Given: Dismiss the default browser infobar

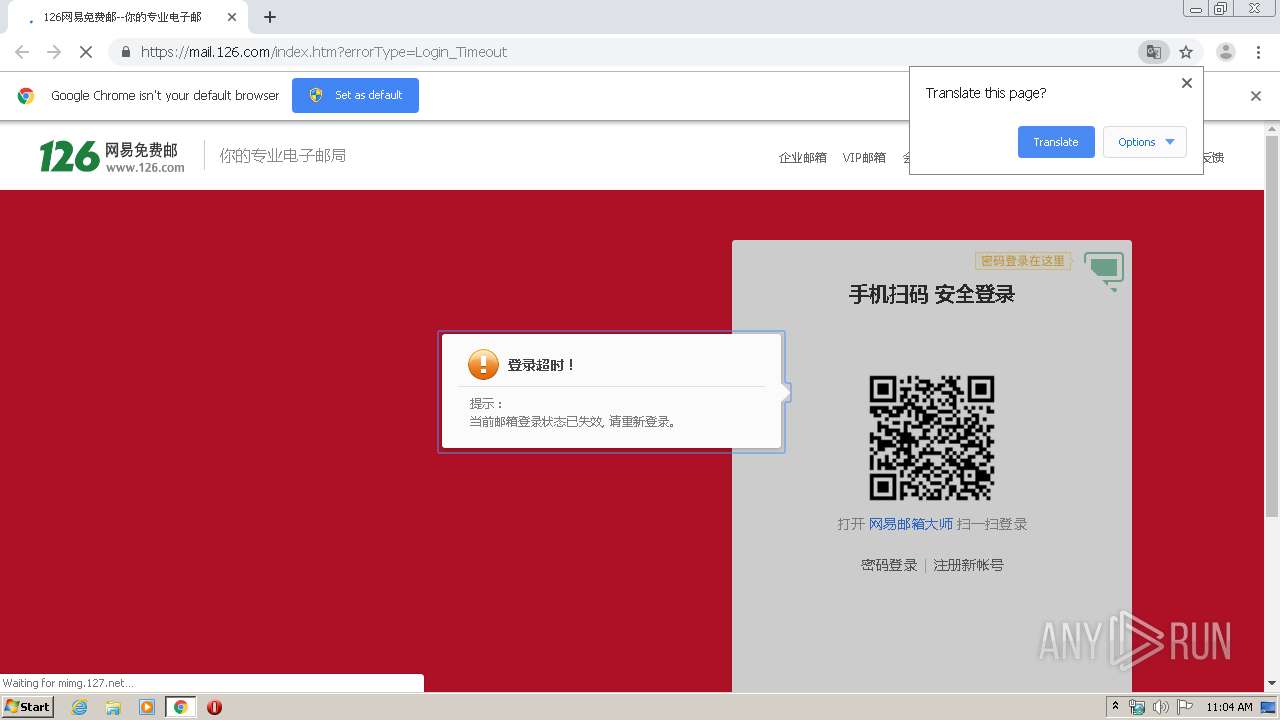Looking at the screenshot, I should (1256, 96).
